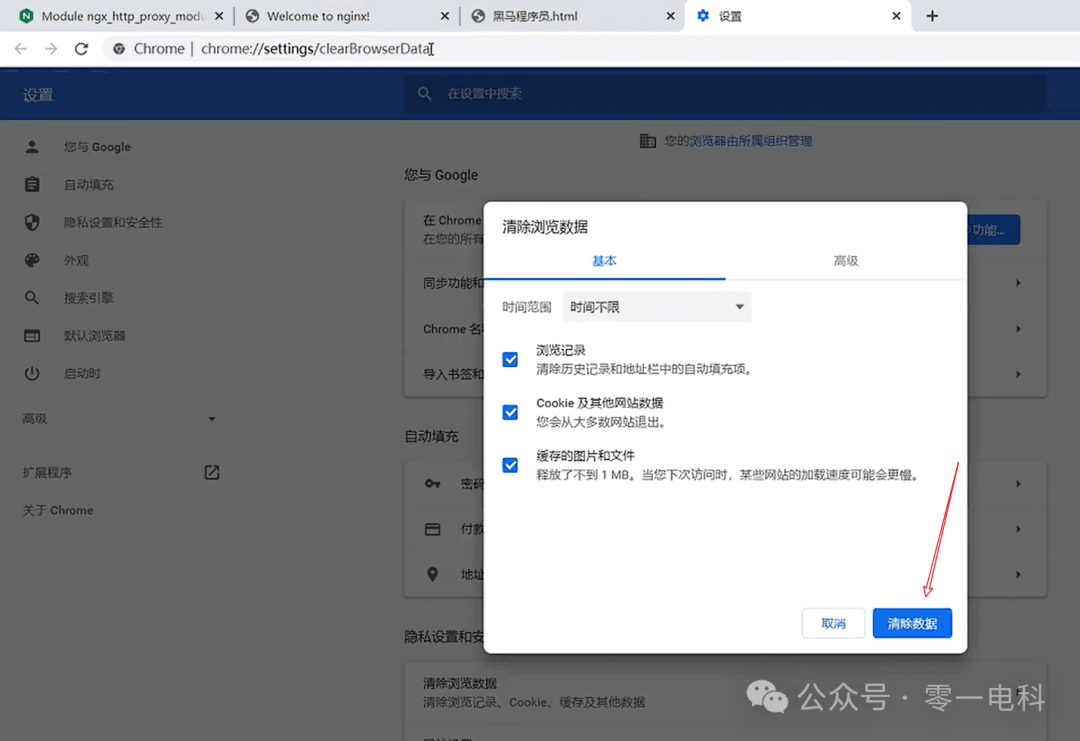
Task: Click the shield icon beside 隐私设置和安全性
Action: 32,222
